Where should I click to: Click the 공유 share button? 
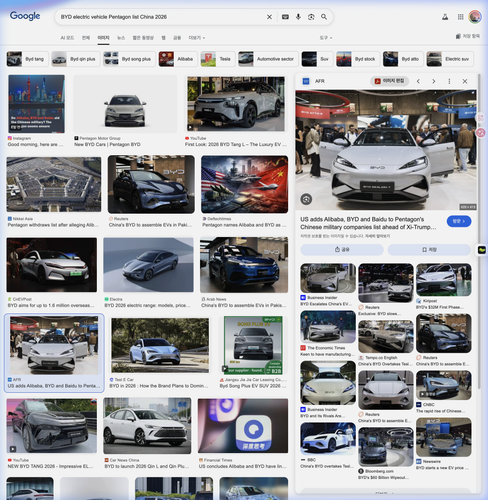(x=342, y=249)
